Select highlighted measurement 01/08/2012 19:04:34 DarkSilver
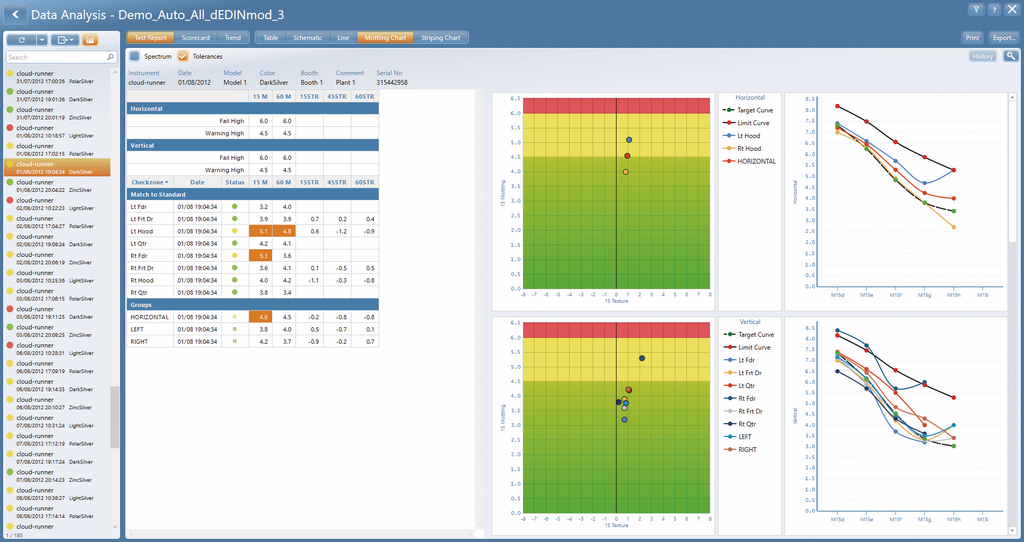The width and height of the screenshot is (1024, 542). [x=57, y=168]
